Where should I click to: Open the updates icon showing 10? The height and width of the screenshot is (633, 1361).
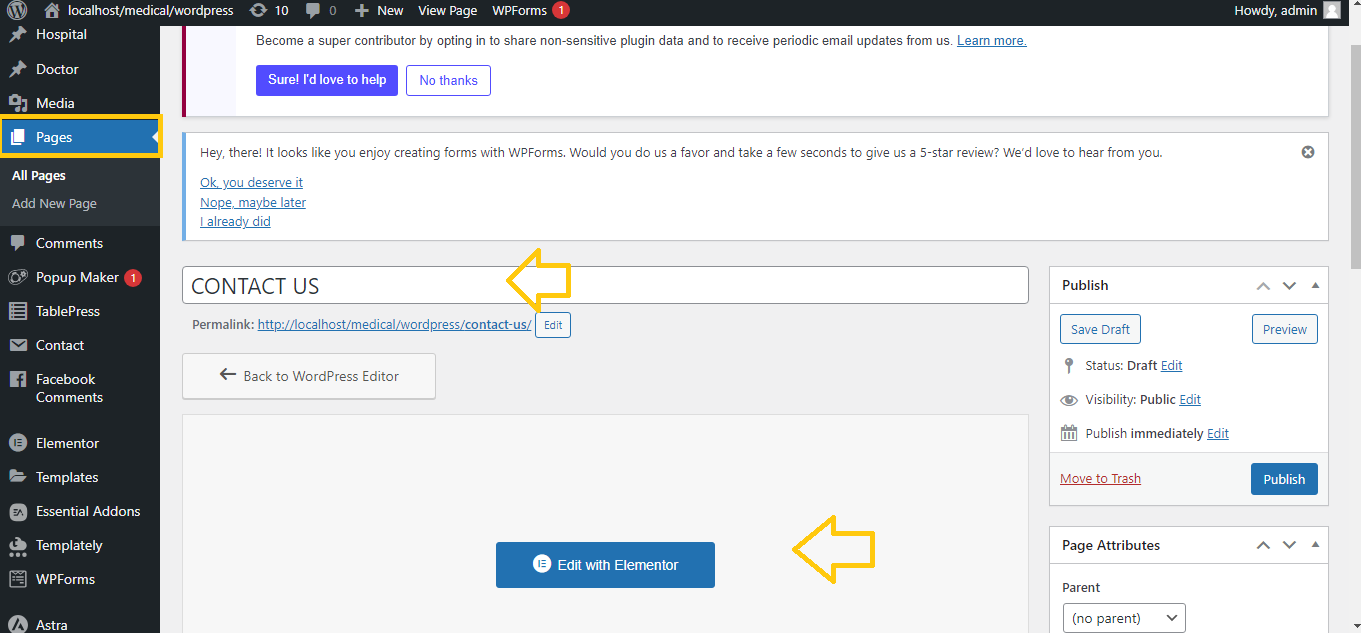click(x=269, y=11)
